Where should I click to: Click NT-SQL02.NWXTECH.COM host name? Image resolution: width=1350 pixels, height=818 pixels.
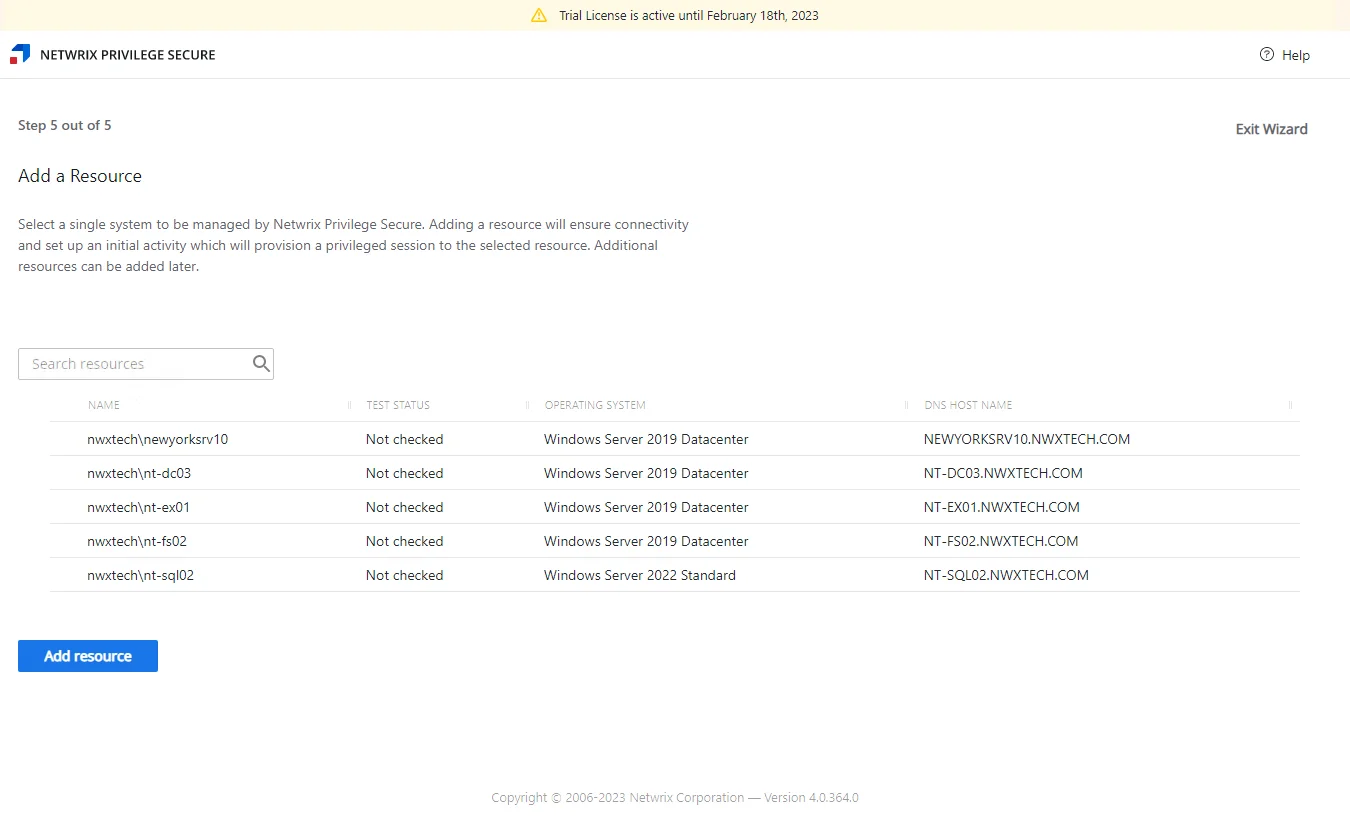tap(1006, 575)
